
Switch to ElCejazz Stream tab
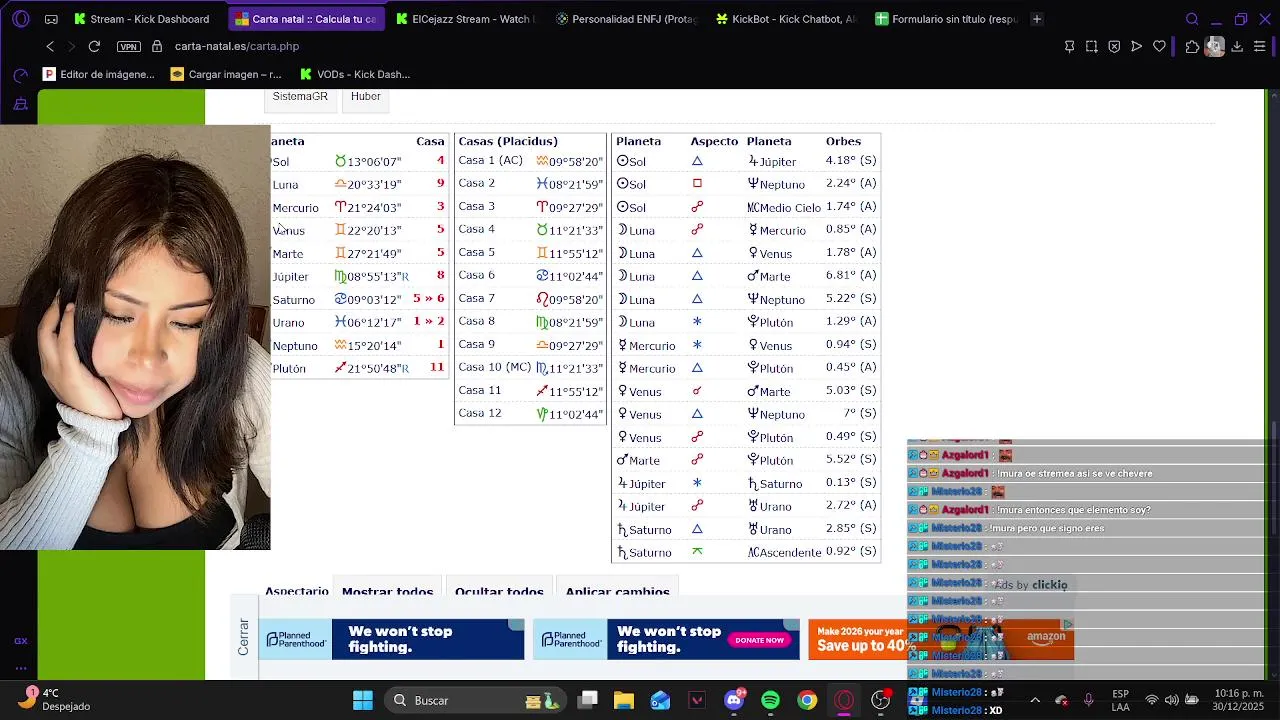[x=465, y=19]
